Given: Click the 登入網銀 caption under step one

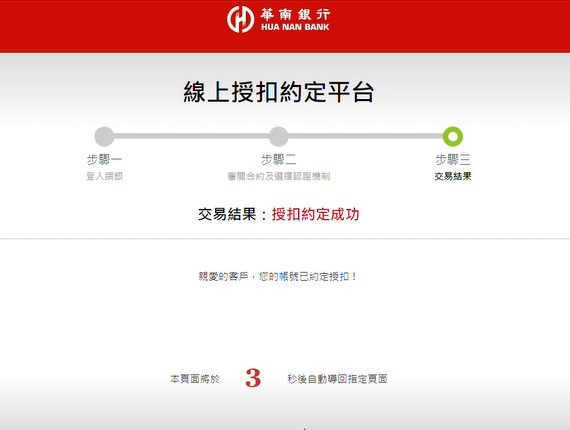Looking at the screenshot, I should pyautogui.click(x=104, y=176).
